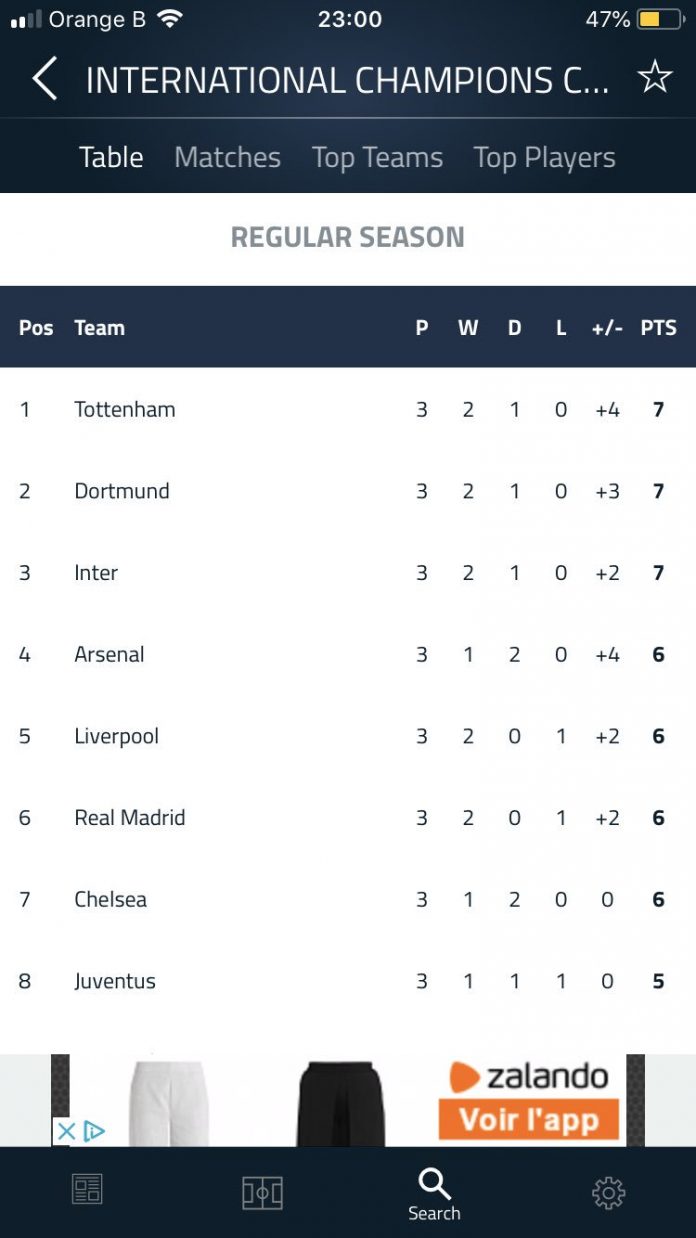Screen dimensions: 696x1238
Task: Open the truncated competition title for full name
Action: pos(348,77)
